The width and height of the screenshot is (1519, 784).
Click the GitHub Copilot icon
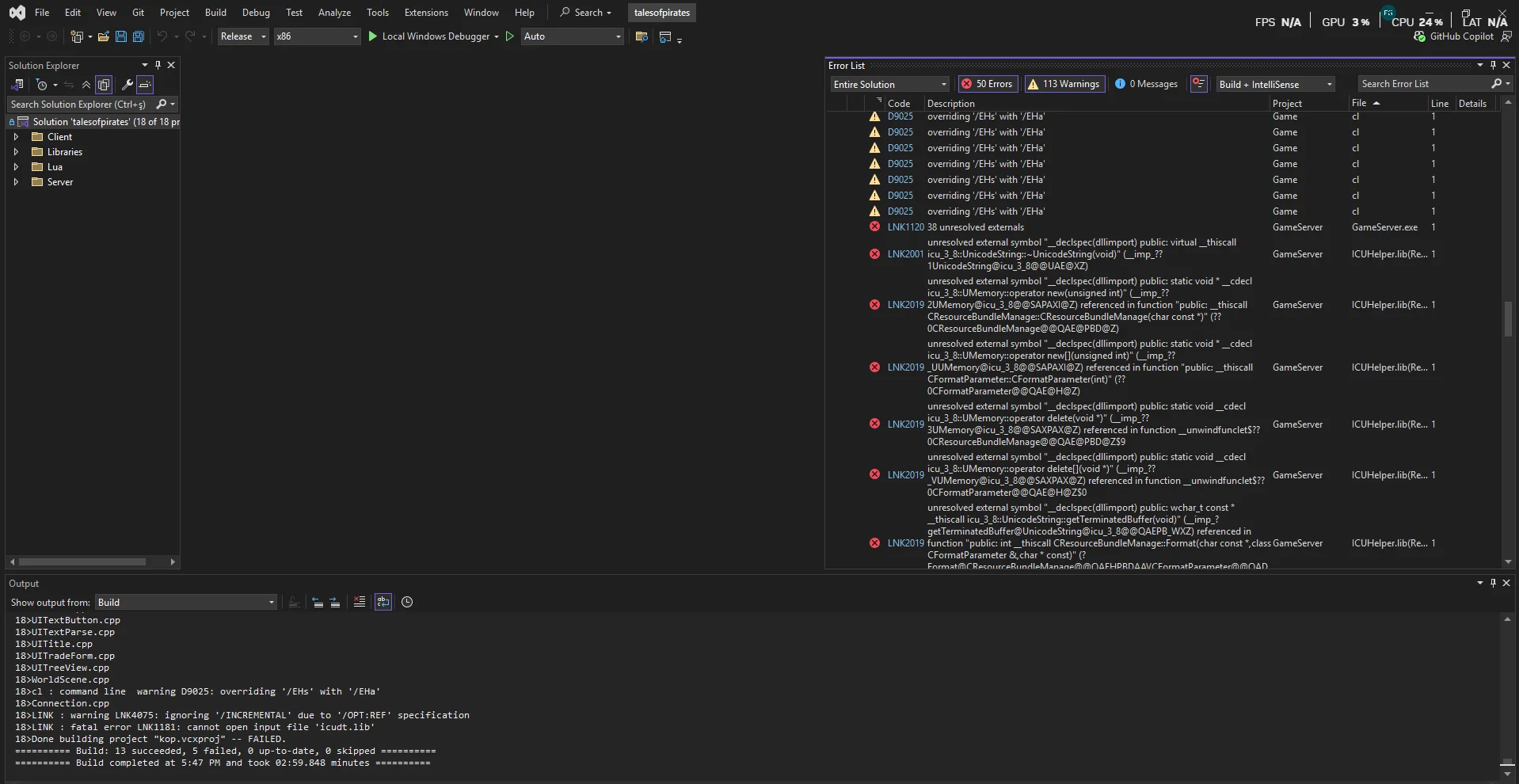[1419, 36]
